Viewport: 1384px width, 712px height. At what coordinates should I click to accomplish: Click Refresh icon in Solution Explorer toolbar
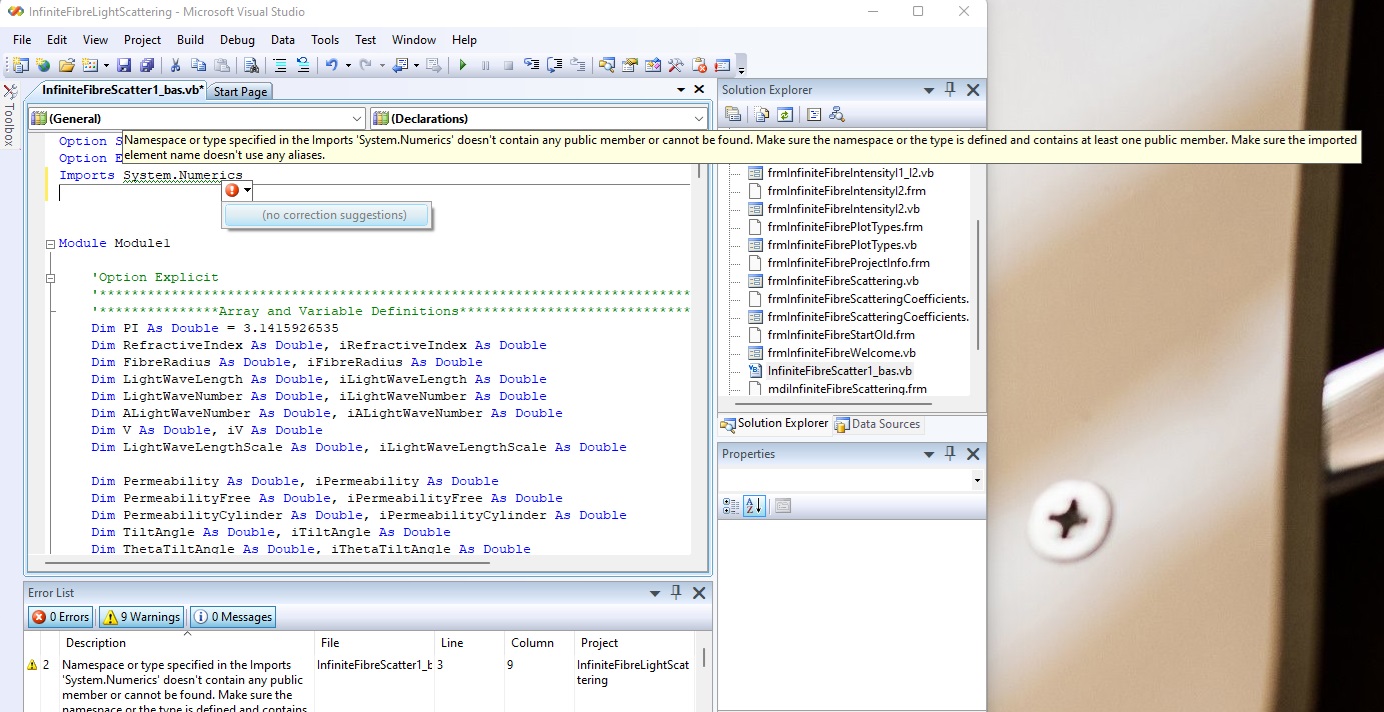coord(785,114)
